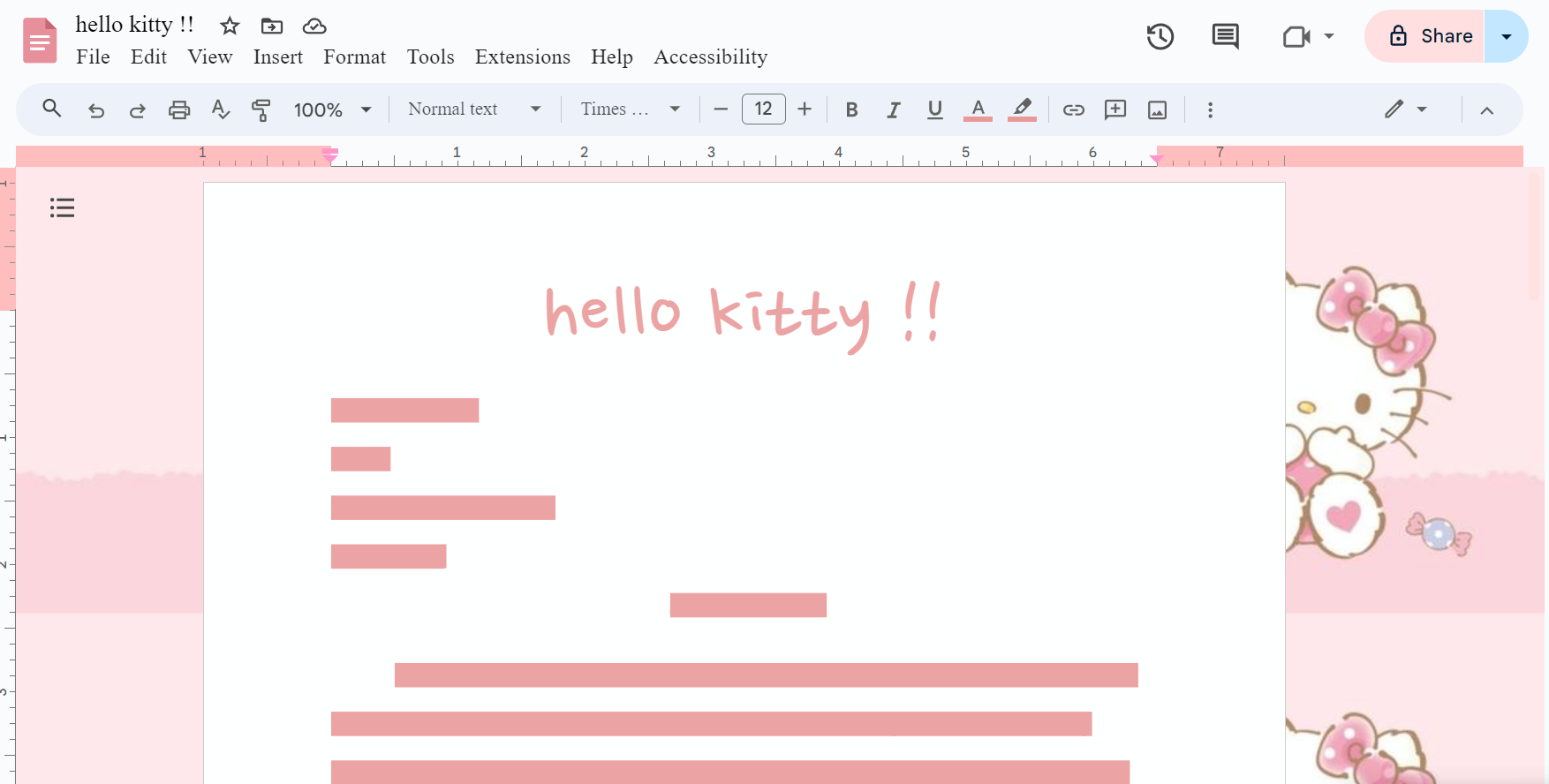Screen dimensions: 1549x784
Task: Rename the hello kitty !! document title
Action: (x=134, y=25)
